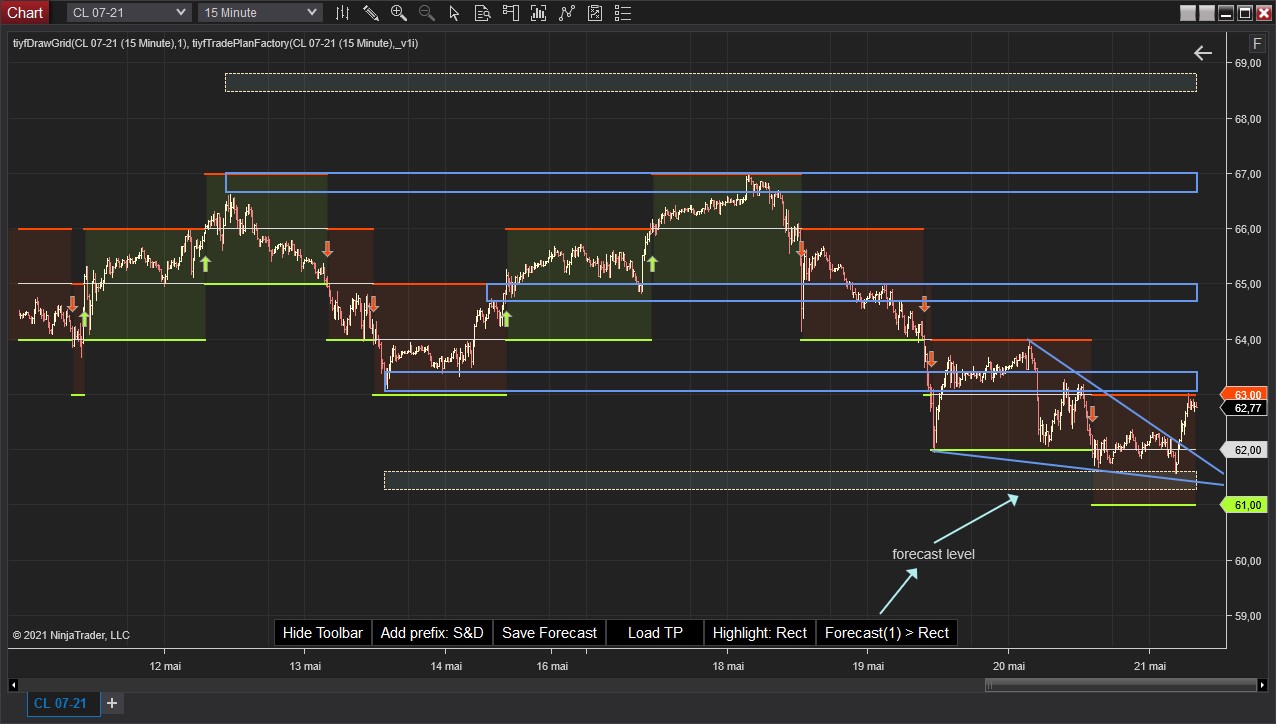Toggle the Data Box icon

click(x=483, y=12)
